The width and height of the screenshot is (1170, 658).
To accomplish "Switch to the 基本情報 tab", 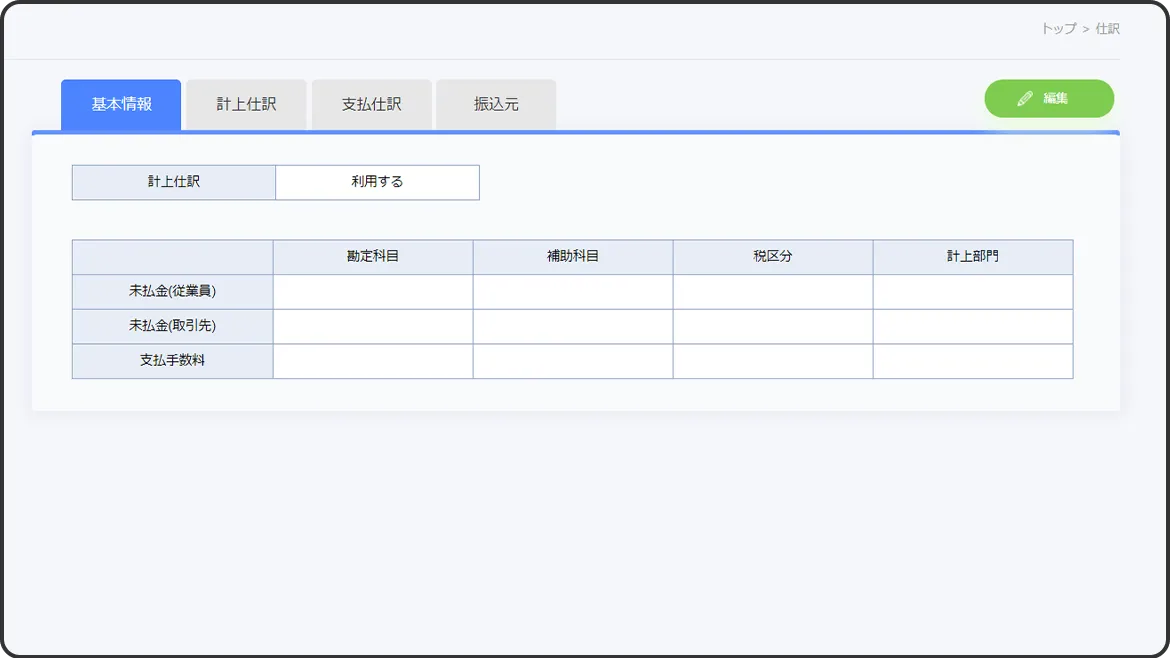I will (x=121, y=104).
